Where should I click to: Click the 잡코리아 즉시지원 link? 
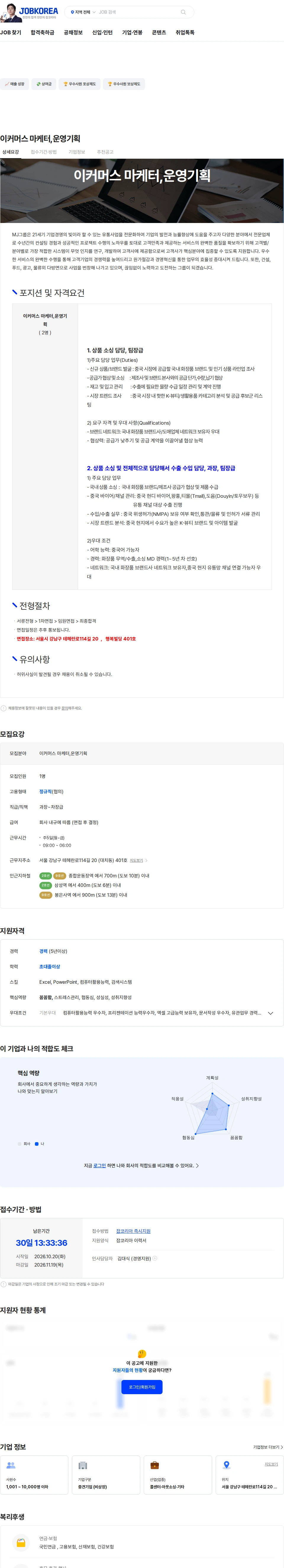(x=133, y=1231)
